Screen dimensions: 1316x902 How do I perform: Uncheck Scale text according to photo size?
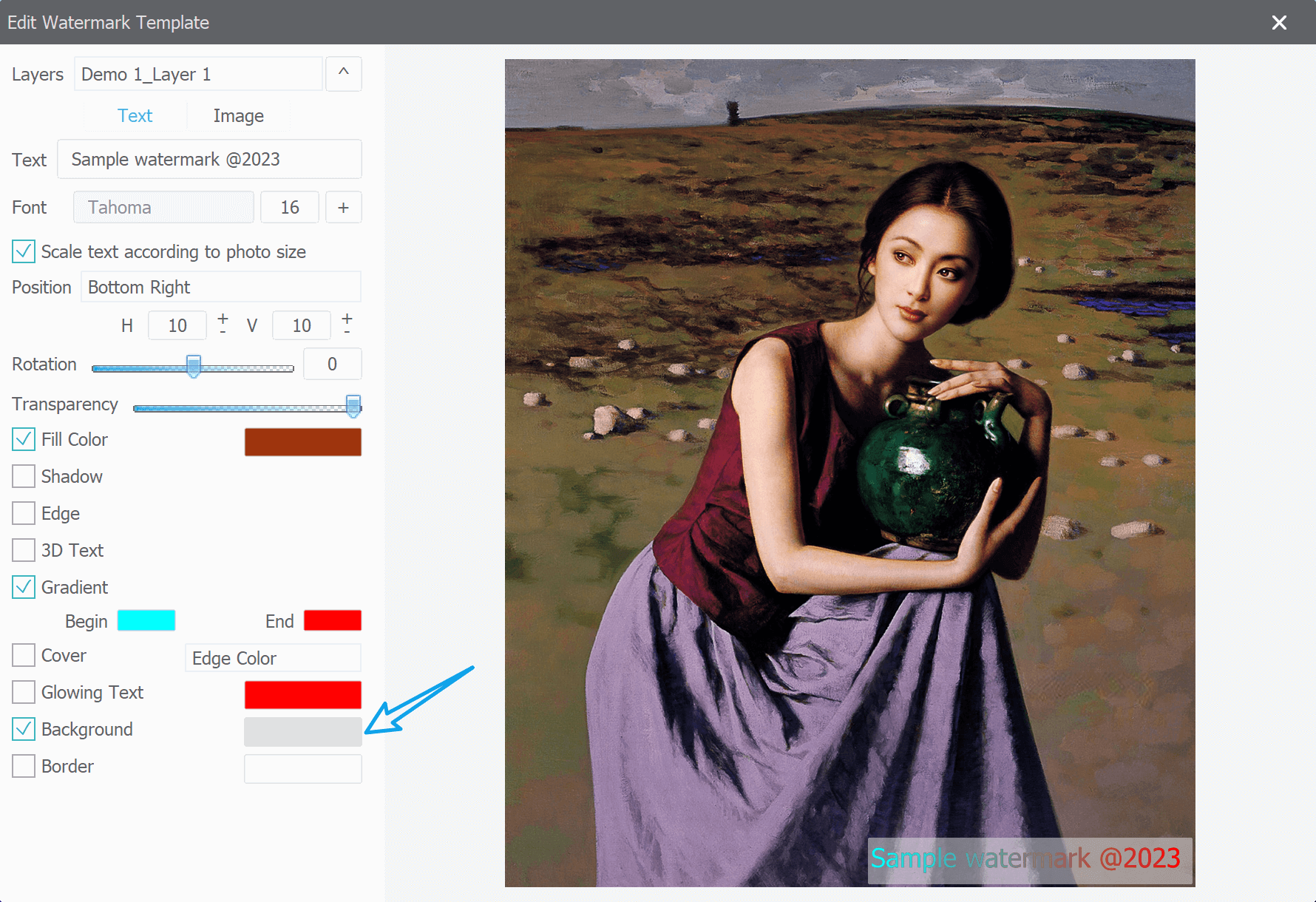click(23, 251)
